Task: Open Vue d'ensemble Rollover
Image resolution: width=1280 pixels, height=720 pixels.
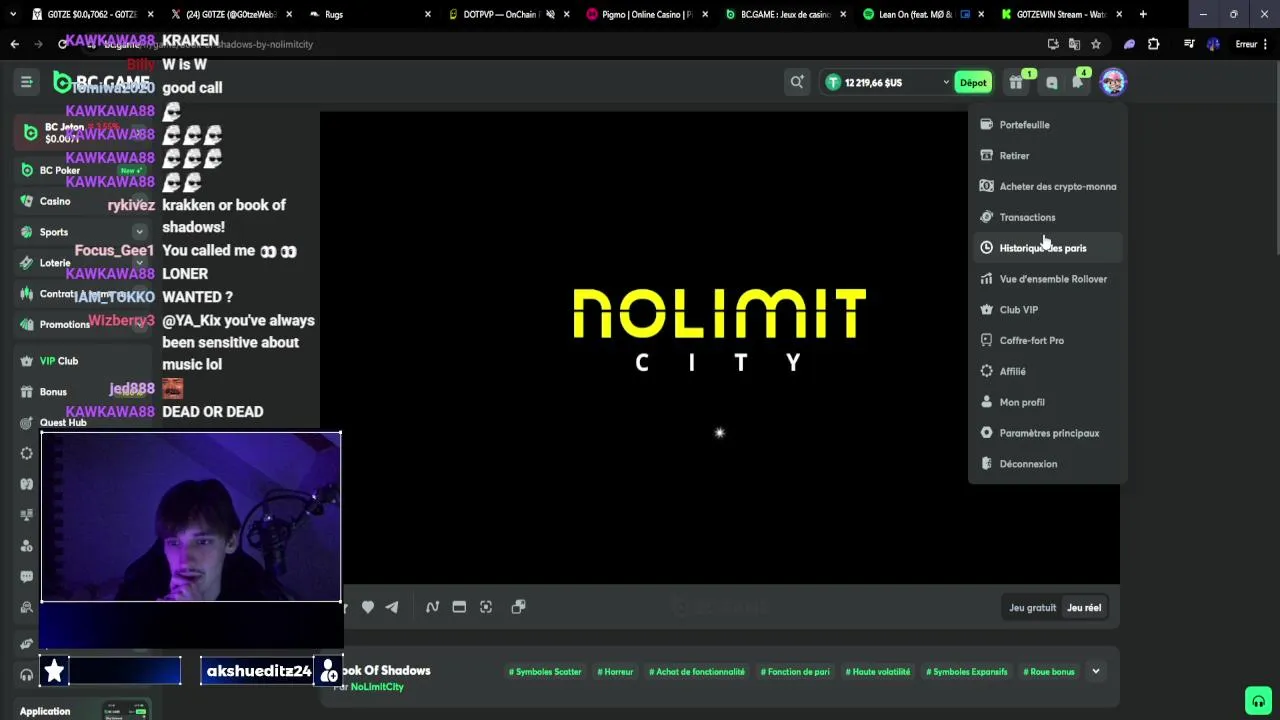Action: (1047, 279)
